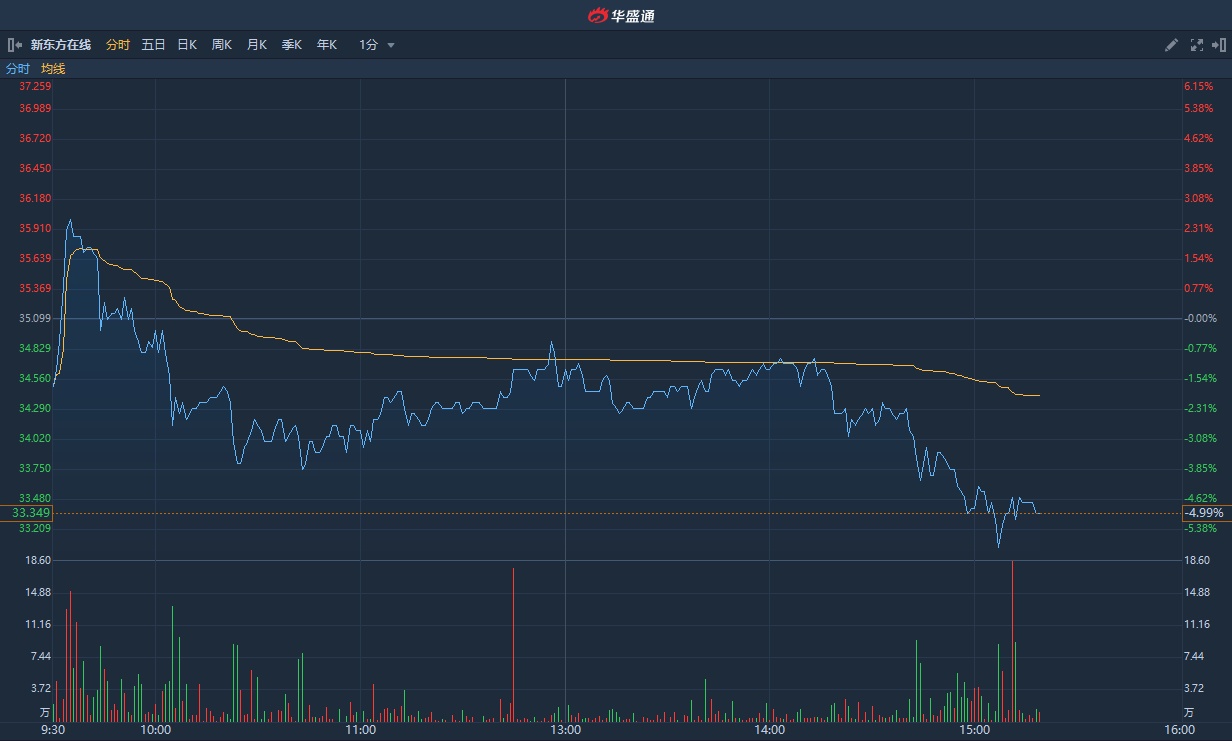Select the 周K weekly candlestick view
1232x741 pixels.
[x=221, y=45]
